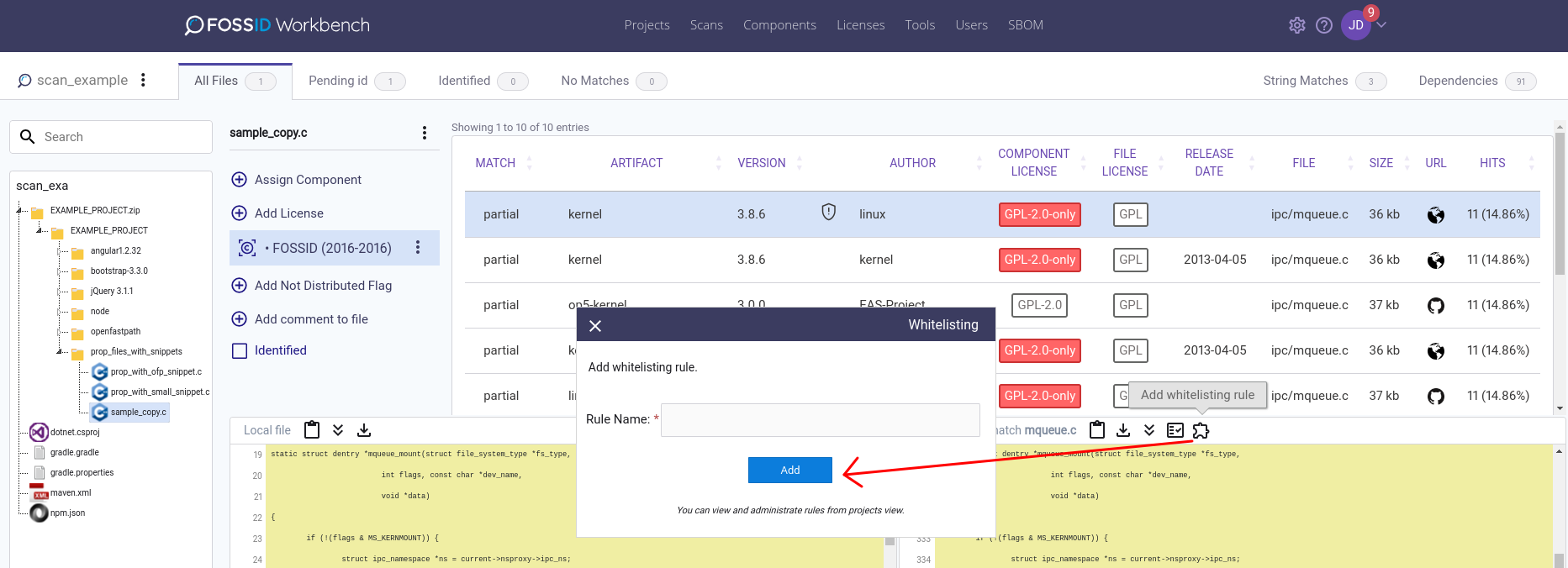Viewport: 1568px width, 568px height.
Task: Expand the jQuery 3.1.1 folder
Action: [60, 291]
